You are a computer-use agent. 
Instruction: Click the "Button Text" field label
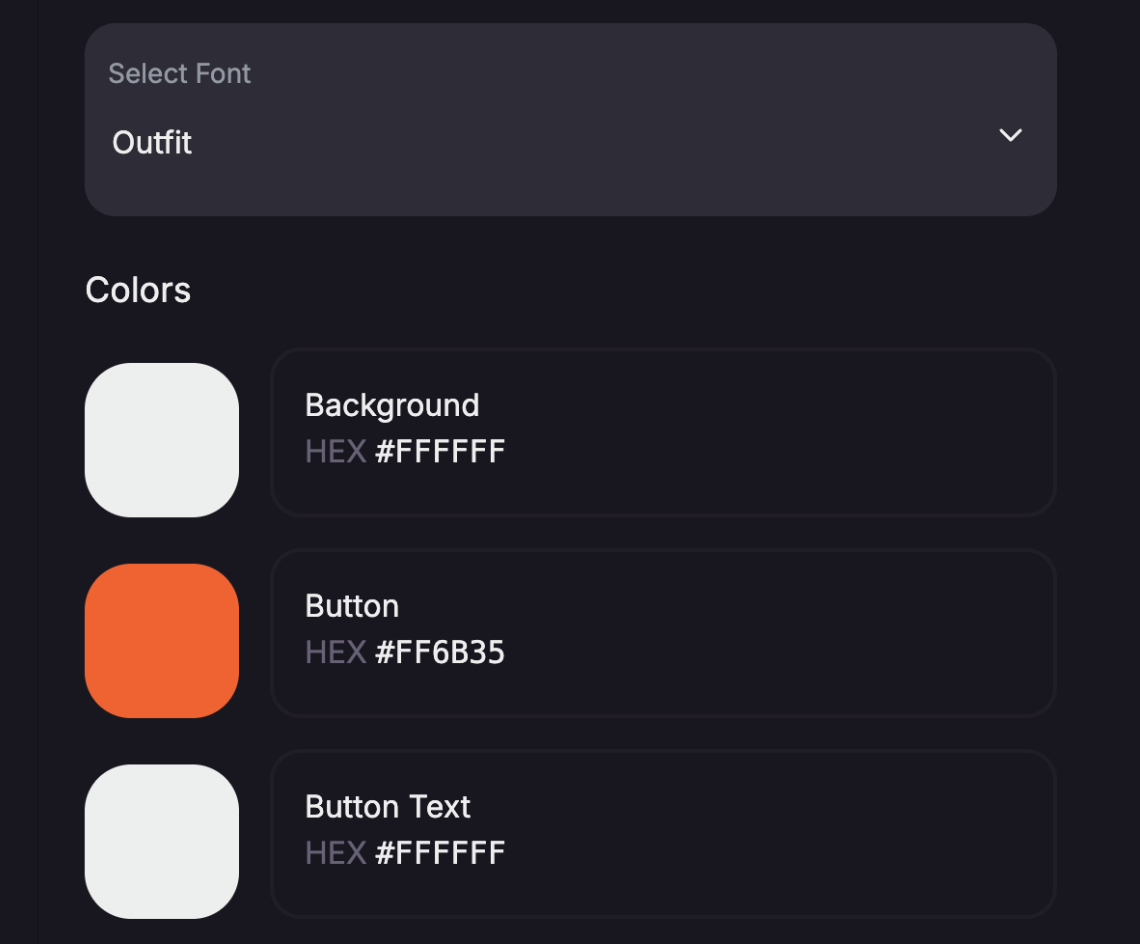click(388, 807)
